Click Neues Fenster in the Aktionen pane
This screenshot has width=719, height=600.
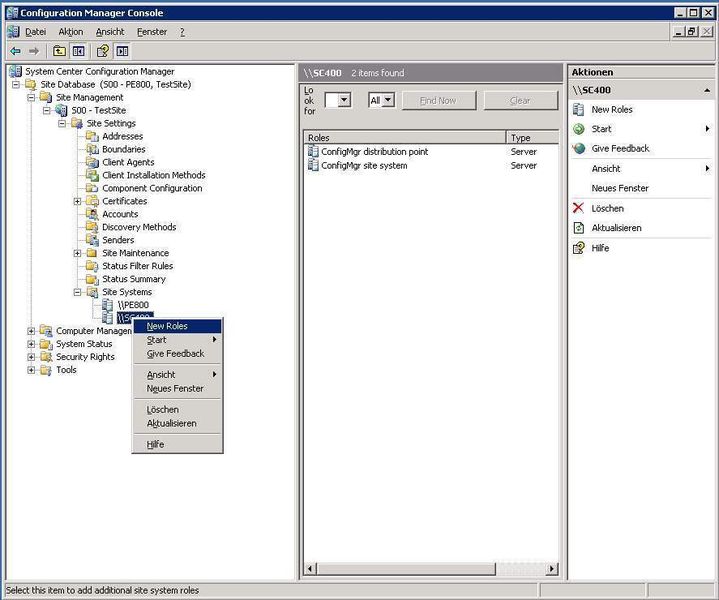(620, 188)
